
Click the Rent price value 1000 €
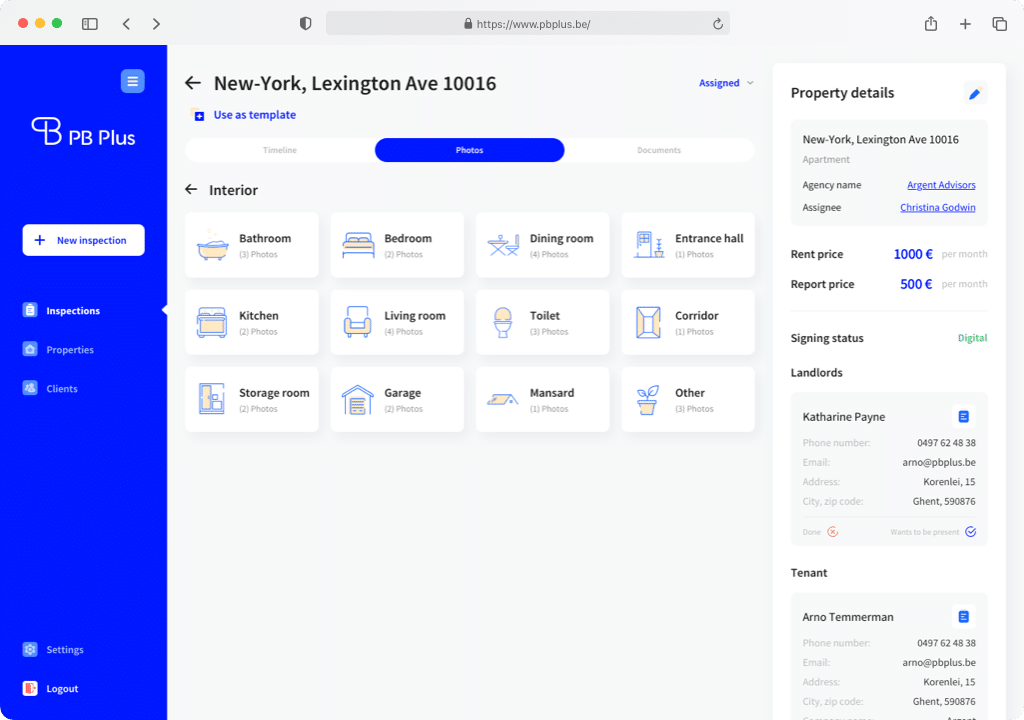(x=913, y=254)
